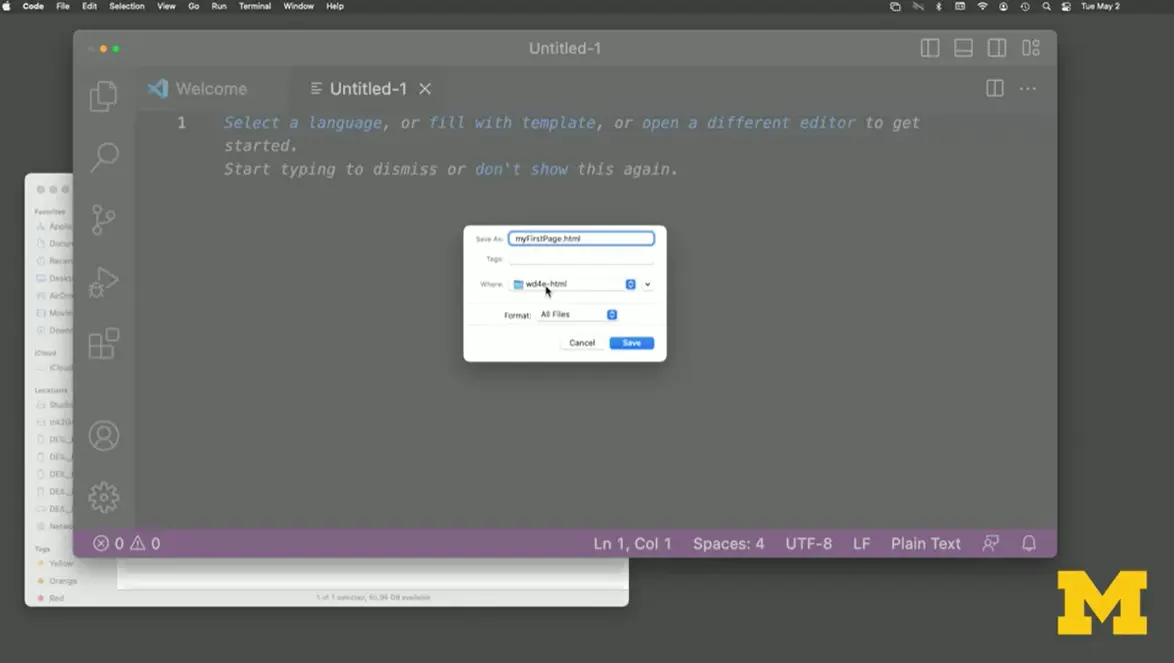Viewport: 1174px width, 663px height.
Task: Open the Extensions view
Action: [x=103, y=343]
